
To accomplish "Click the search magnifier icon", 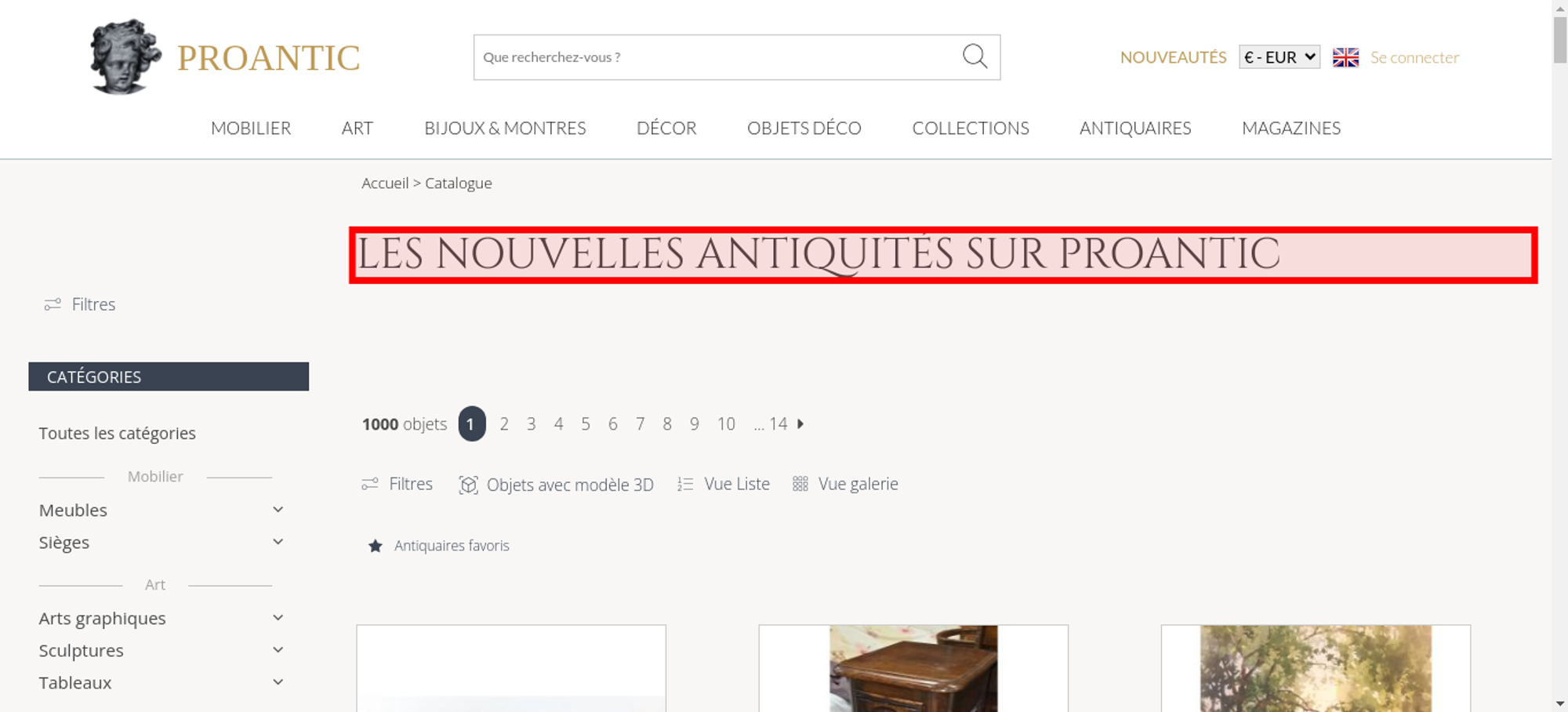I will coord(975,56).
